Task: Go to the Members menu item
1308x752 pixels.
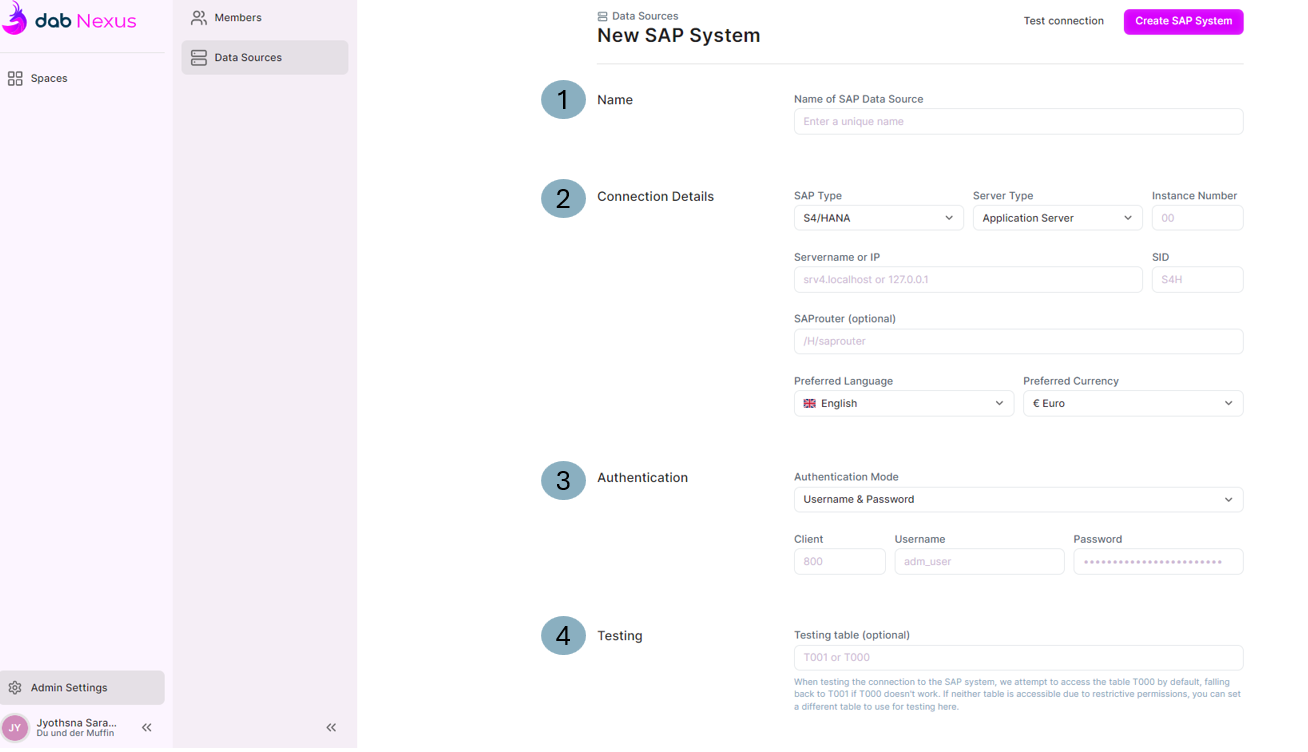Action: point(238,18)
